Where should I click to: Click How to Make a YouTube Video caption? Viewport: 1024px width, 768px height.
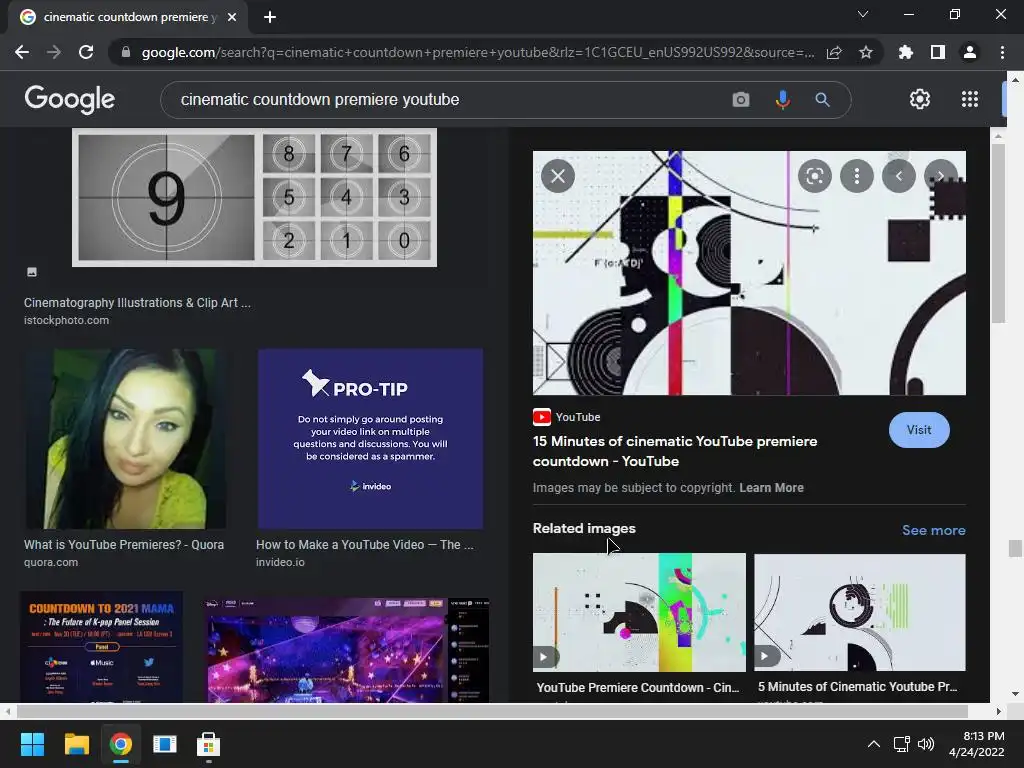(365, 545)
